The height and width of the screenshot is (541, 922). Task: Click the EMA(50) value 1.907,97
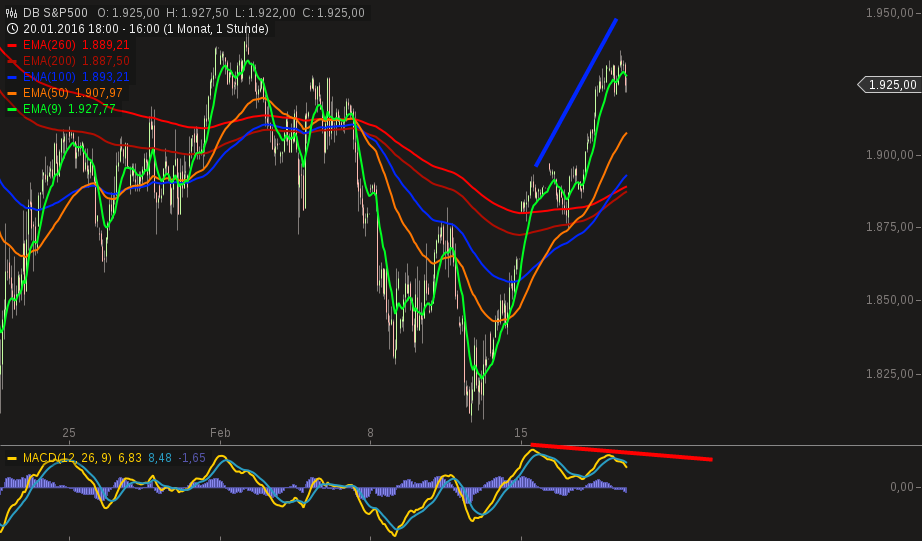tap(99, 93)
